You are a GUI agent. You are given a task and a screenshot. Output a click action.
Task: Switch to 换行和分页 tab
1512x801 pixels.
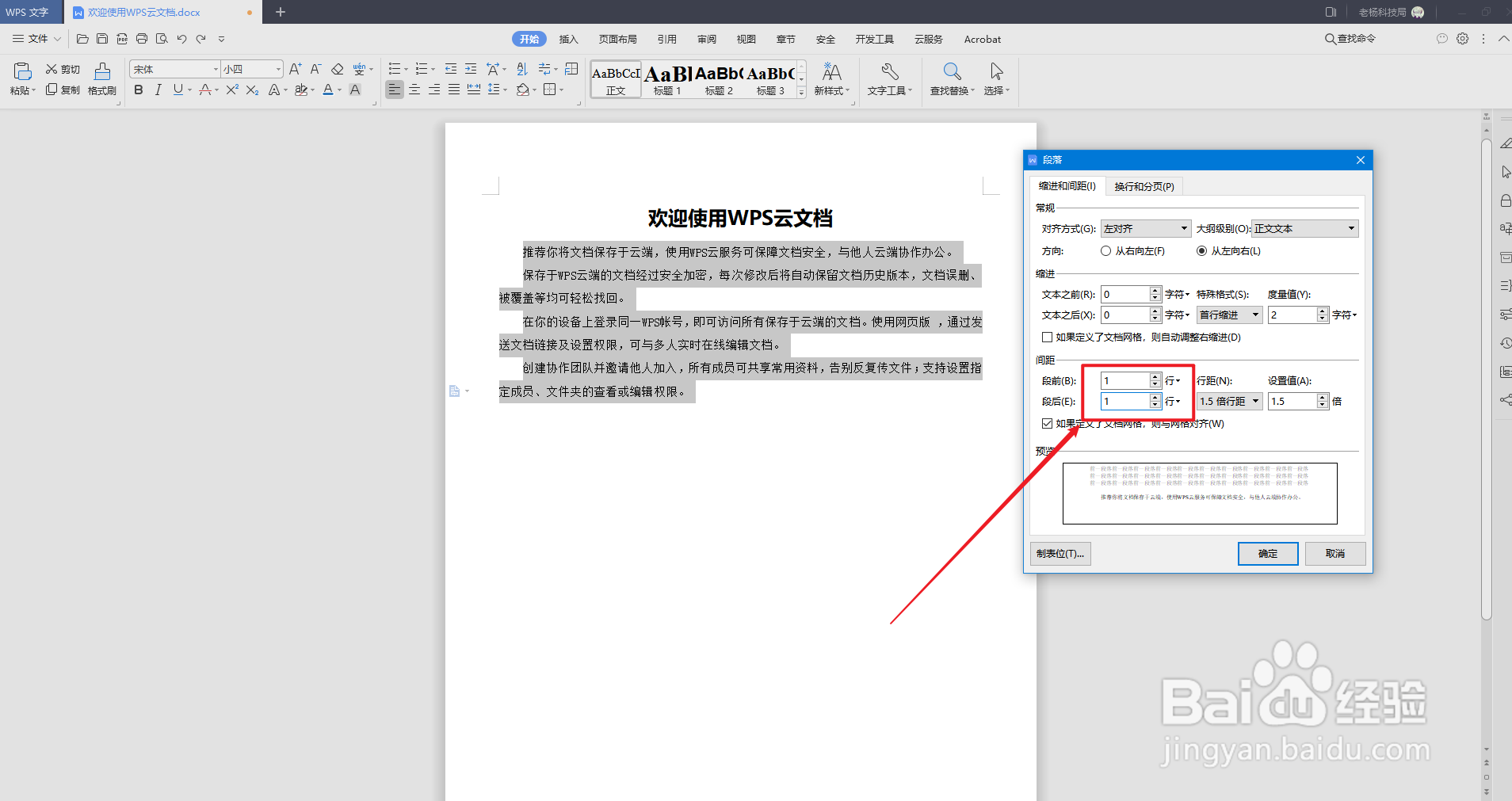click(1144, 186)
